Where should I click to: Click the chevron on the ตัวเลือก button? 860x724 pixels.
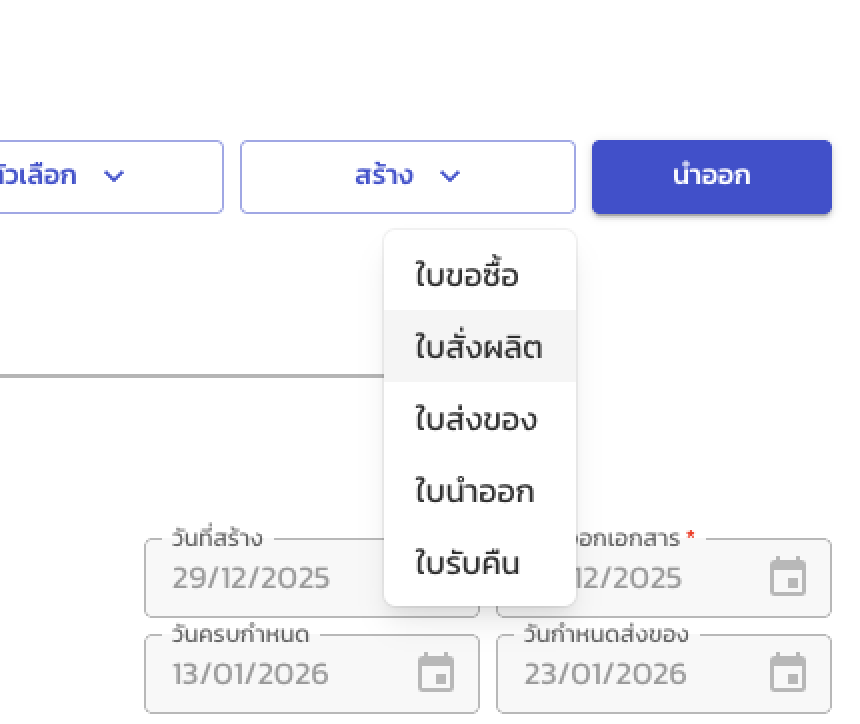click(113, 177)
